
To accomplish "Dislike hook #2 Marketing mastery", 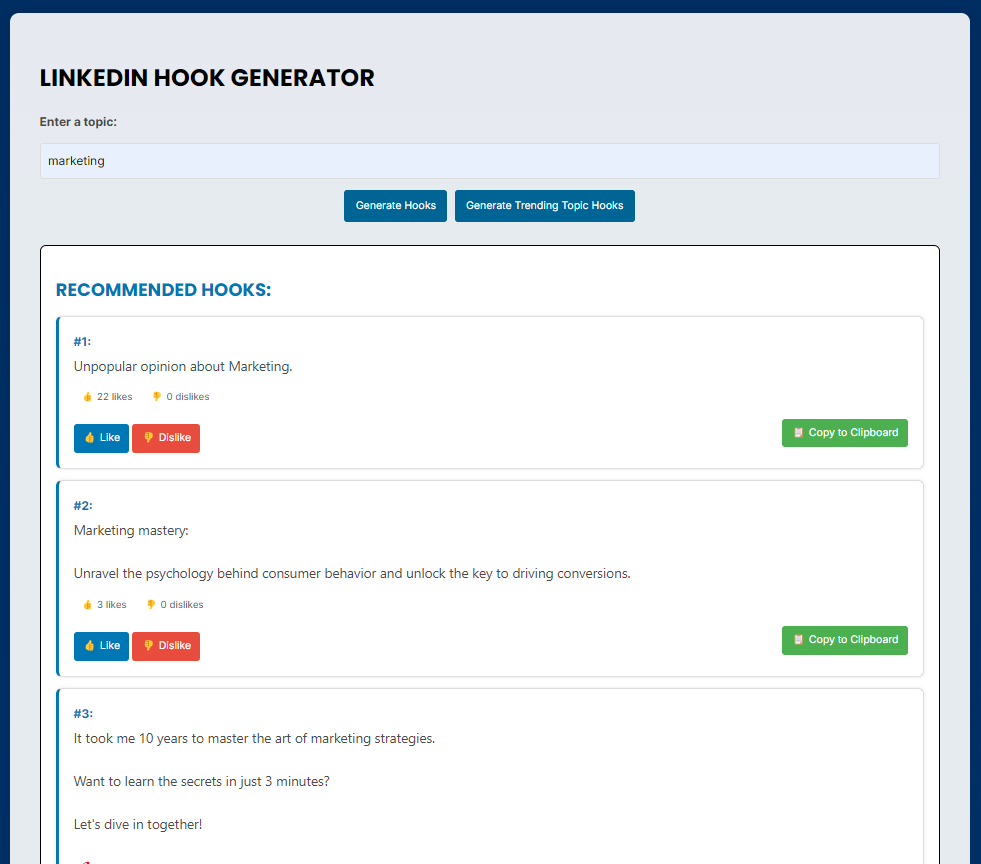I will 166,646.
